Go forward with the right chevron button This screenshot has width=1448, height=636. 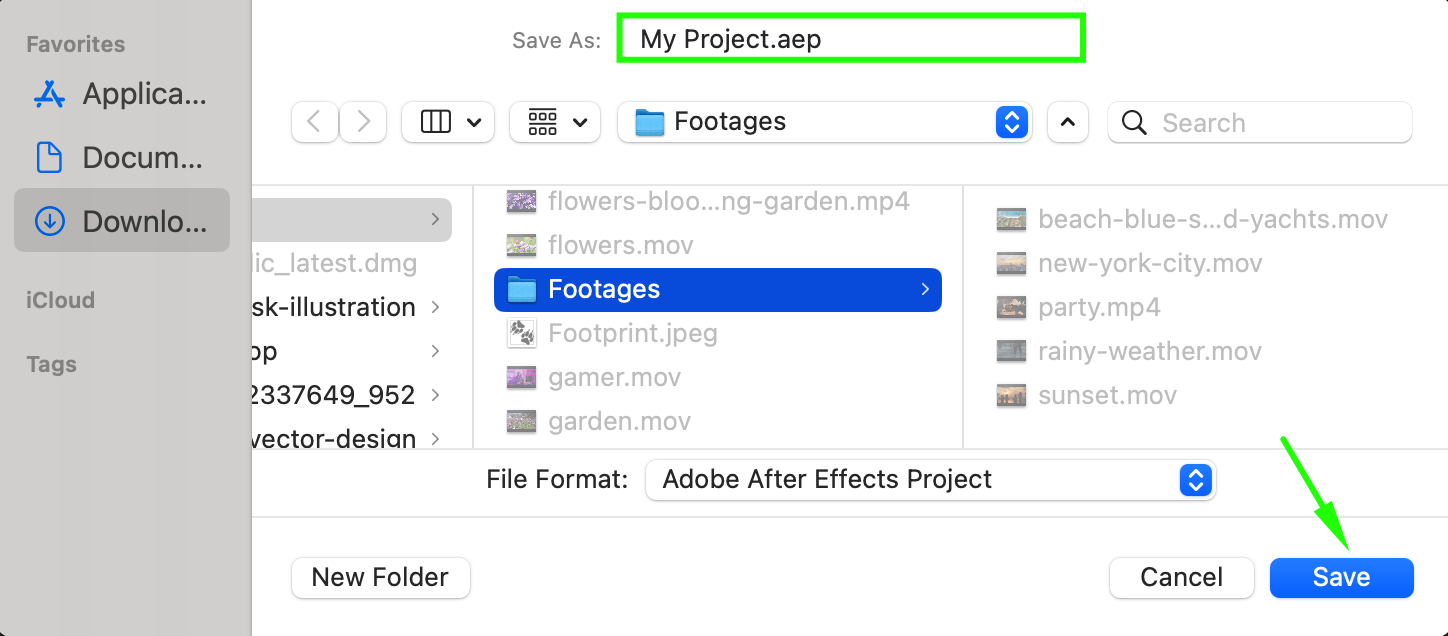pos(363,122)
